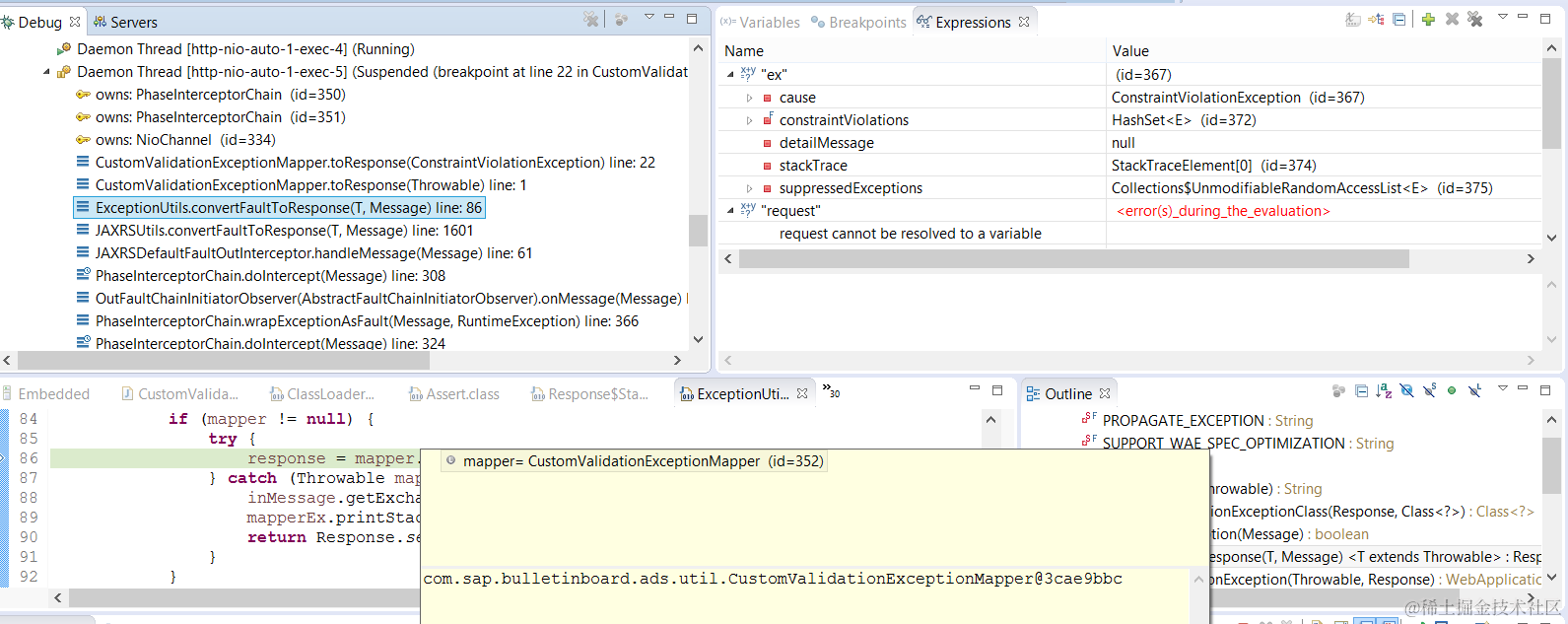1568x624 pixels.
Task: Show hidden editor tabs list (»30)
Action: pos(832,390)
